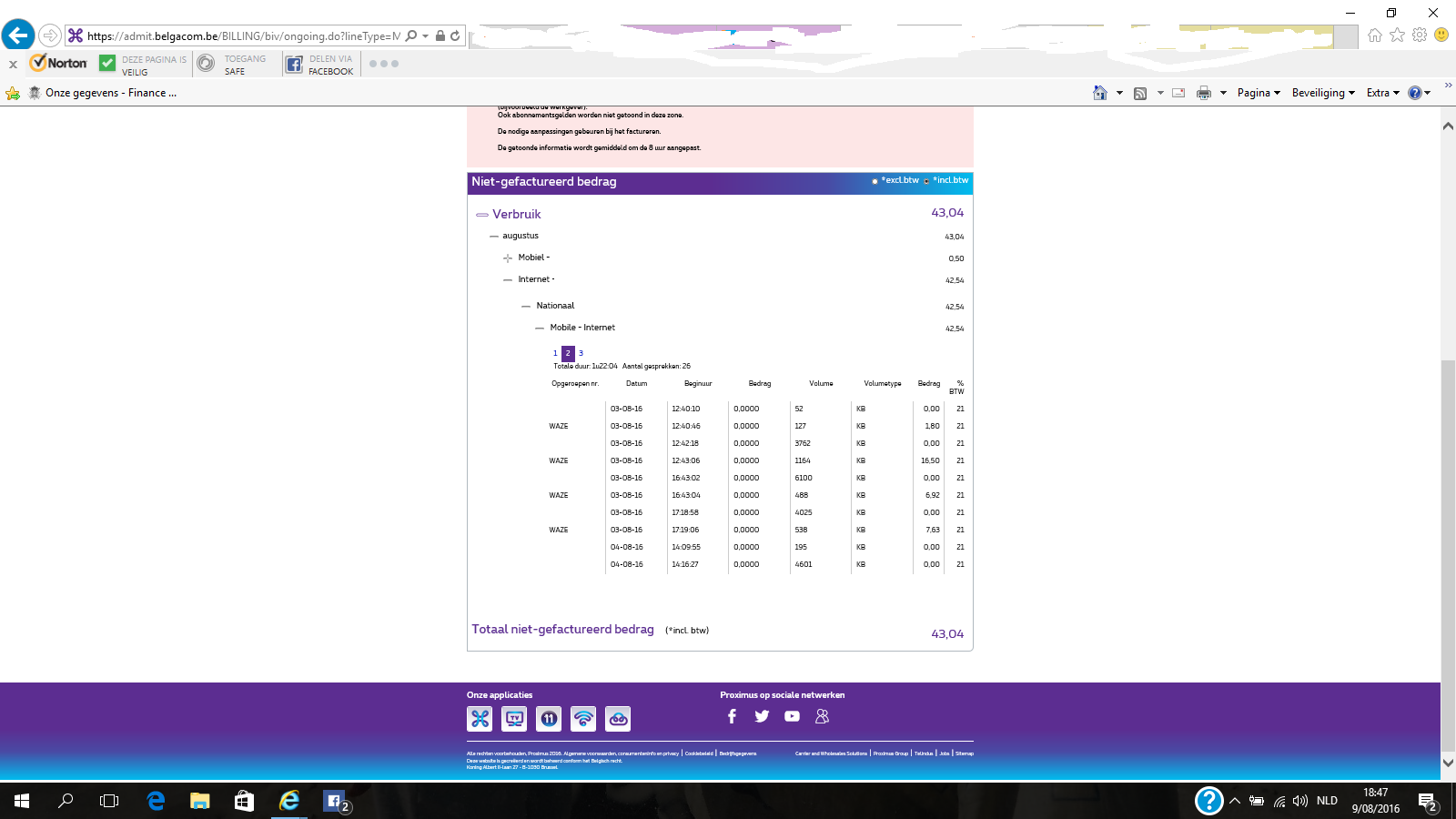Open the Proximus cloud app icon
Viewport: 1456px width, 819px height.
[618, 719]
